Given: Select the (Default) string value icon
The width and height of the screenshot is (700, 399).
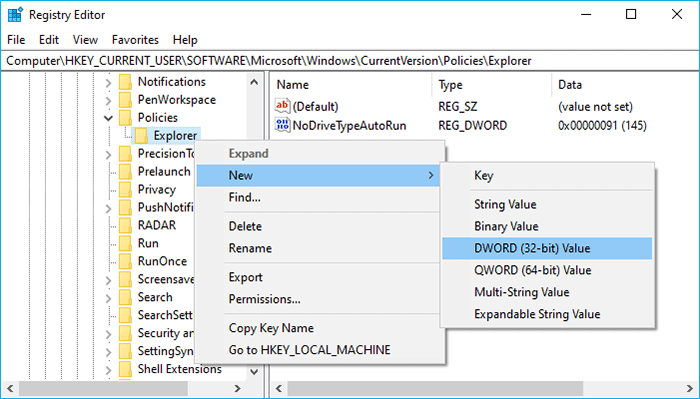Looking at the screenshot, I should pyautogui.click(x=282, y=106).
